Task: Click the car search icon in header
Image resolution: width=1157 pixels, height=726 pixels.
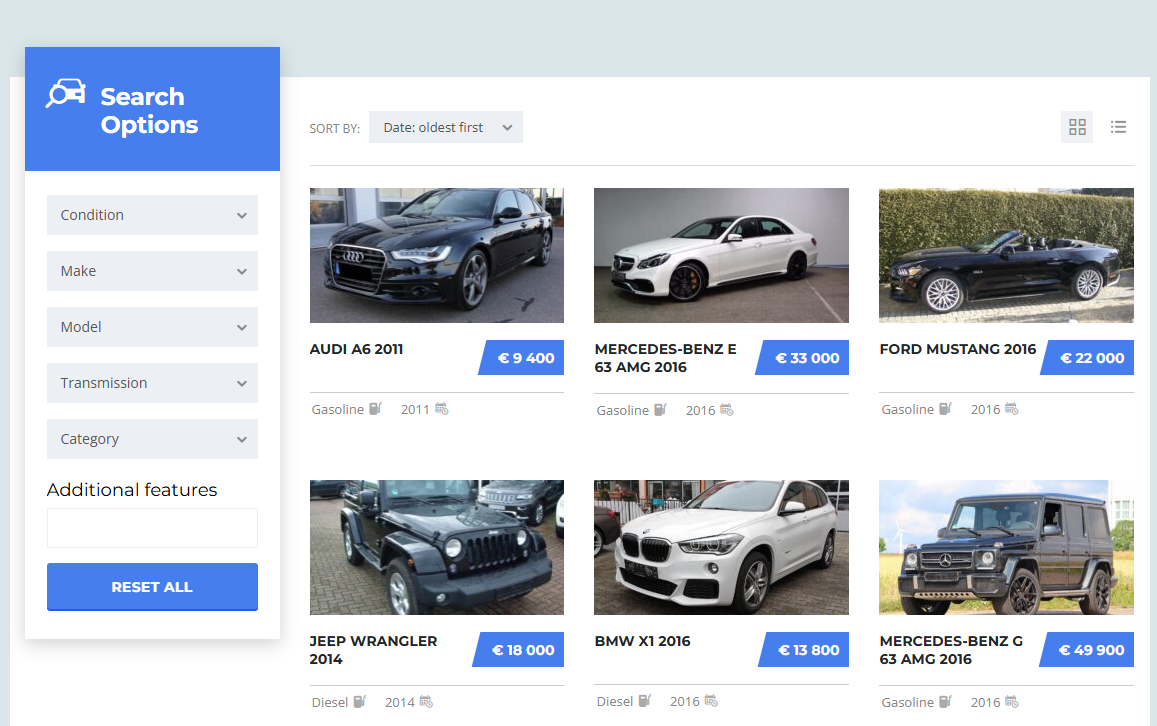Action: point(66,93)
